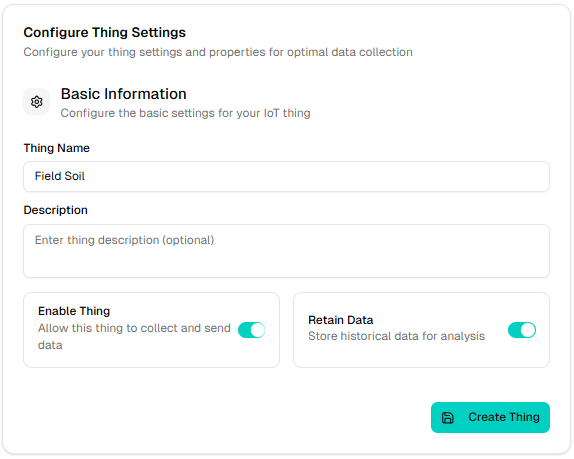This screenshot has height=459, width=574.
Task: Click the 'optimal data collection' subtitle text
Action: [x=350, y=52]
